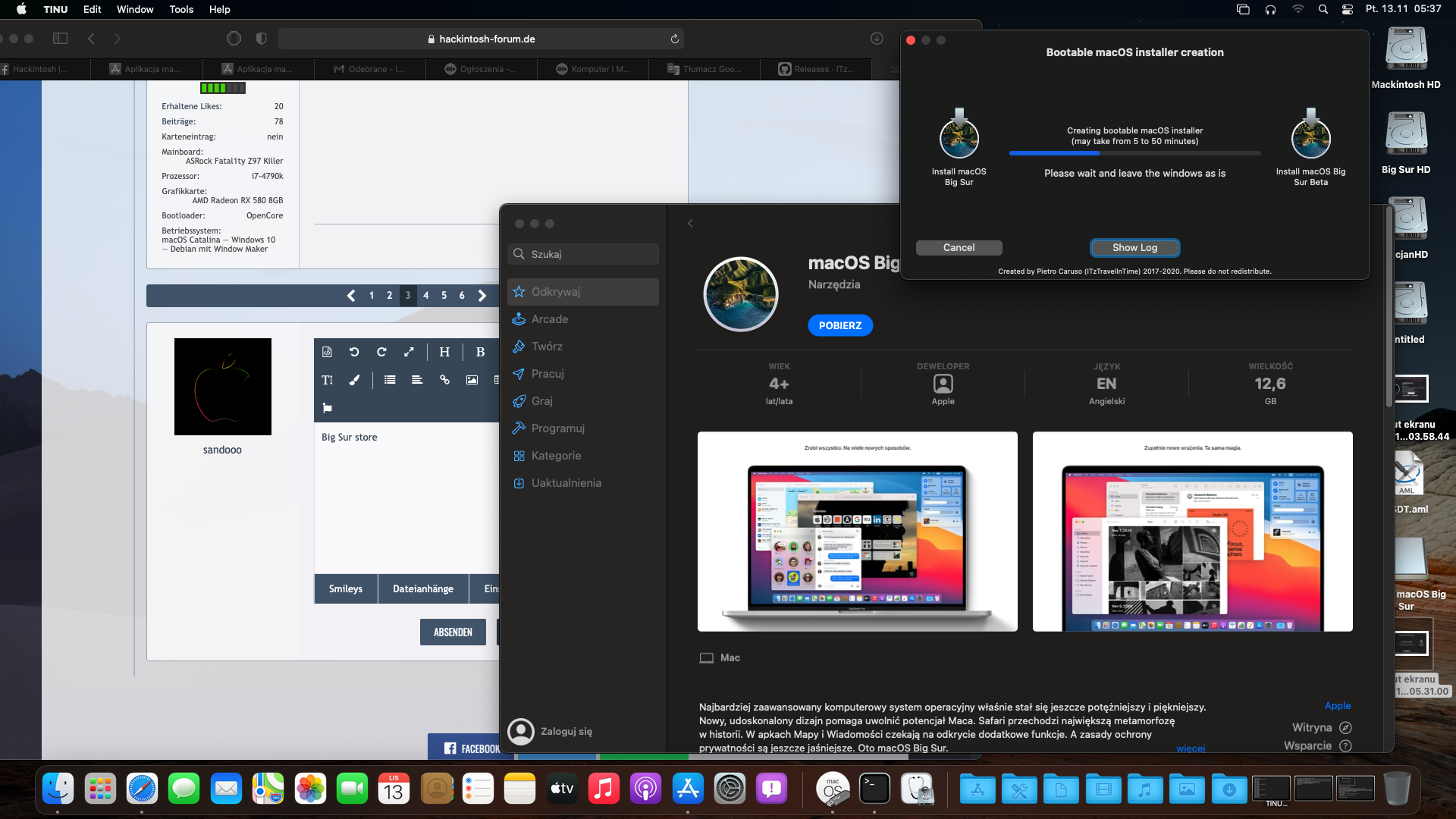Screen dimensions: 1456x819
Task: Open the text color paintbrush tool
Action: [x=354, y=380]
